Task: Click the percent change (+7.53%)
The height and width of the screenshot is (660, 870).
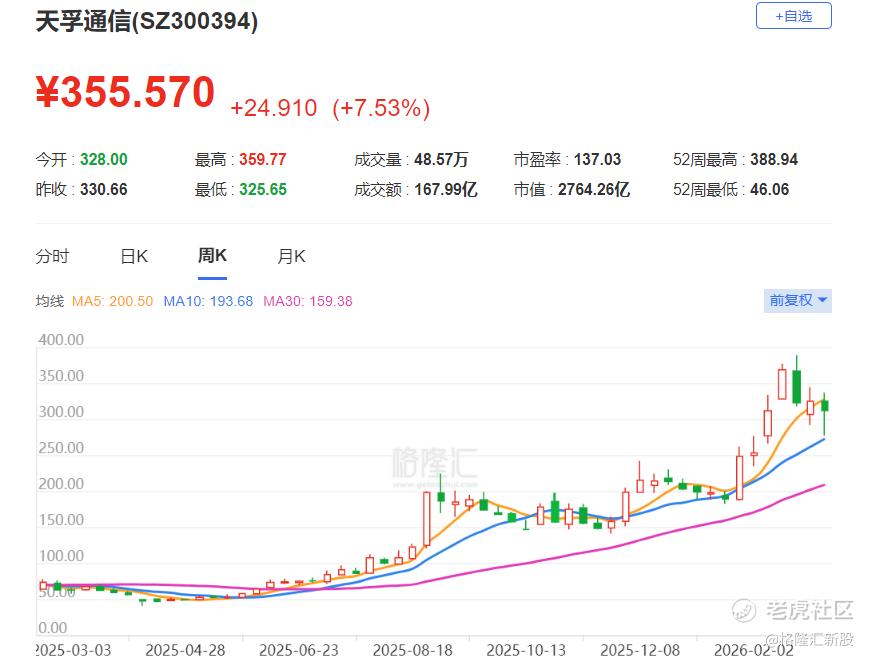Action: click(381, 108)
